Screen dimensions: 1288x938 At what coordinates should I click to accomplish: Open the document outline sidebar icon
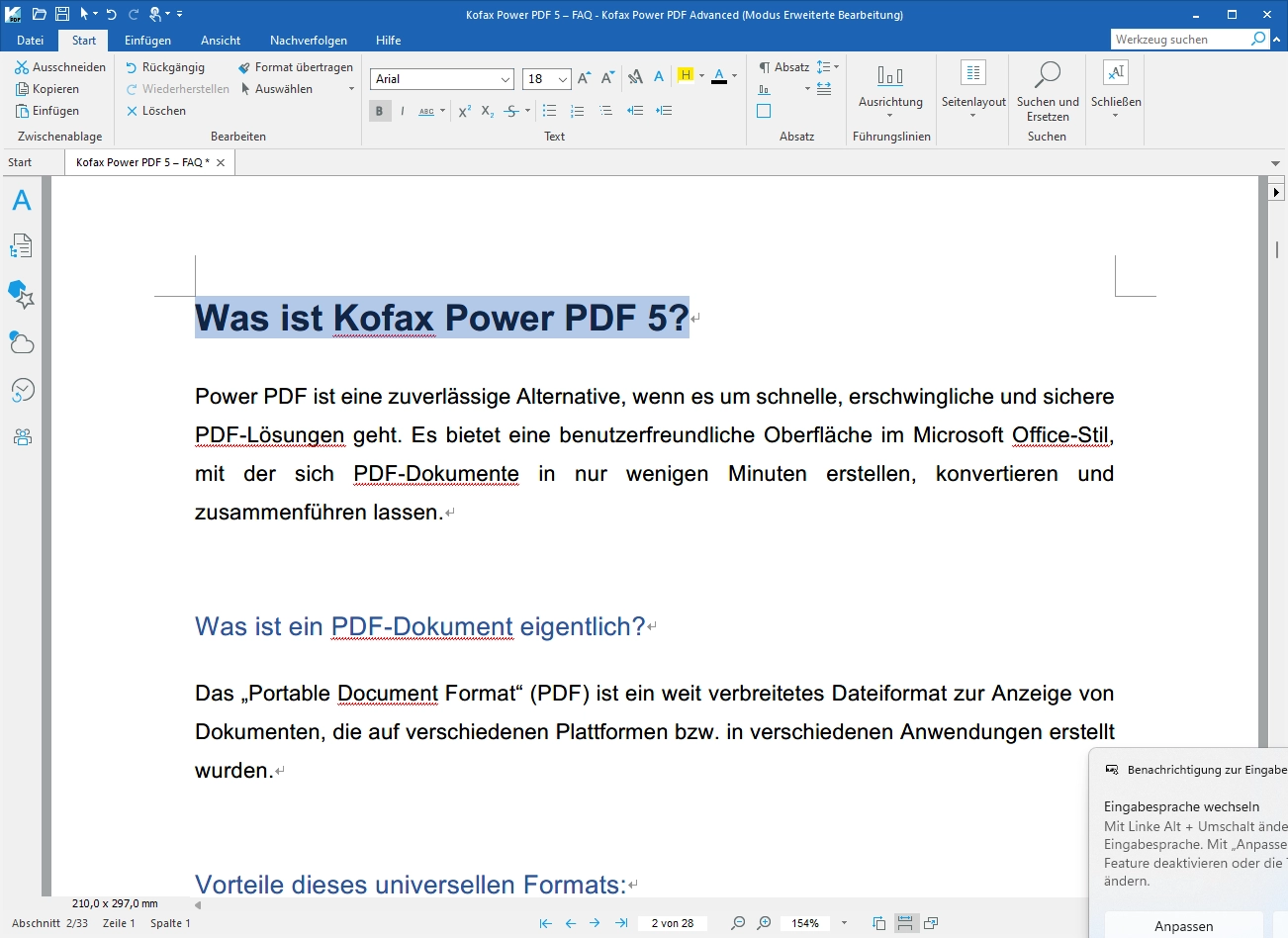click(x=22, y=245)
